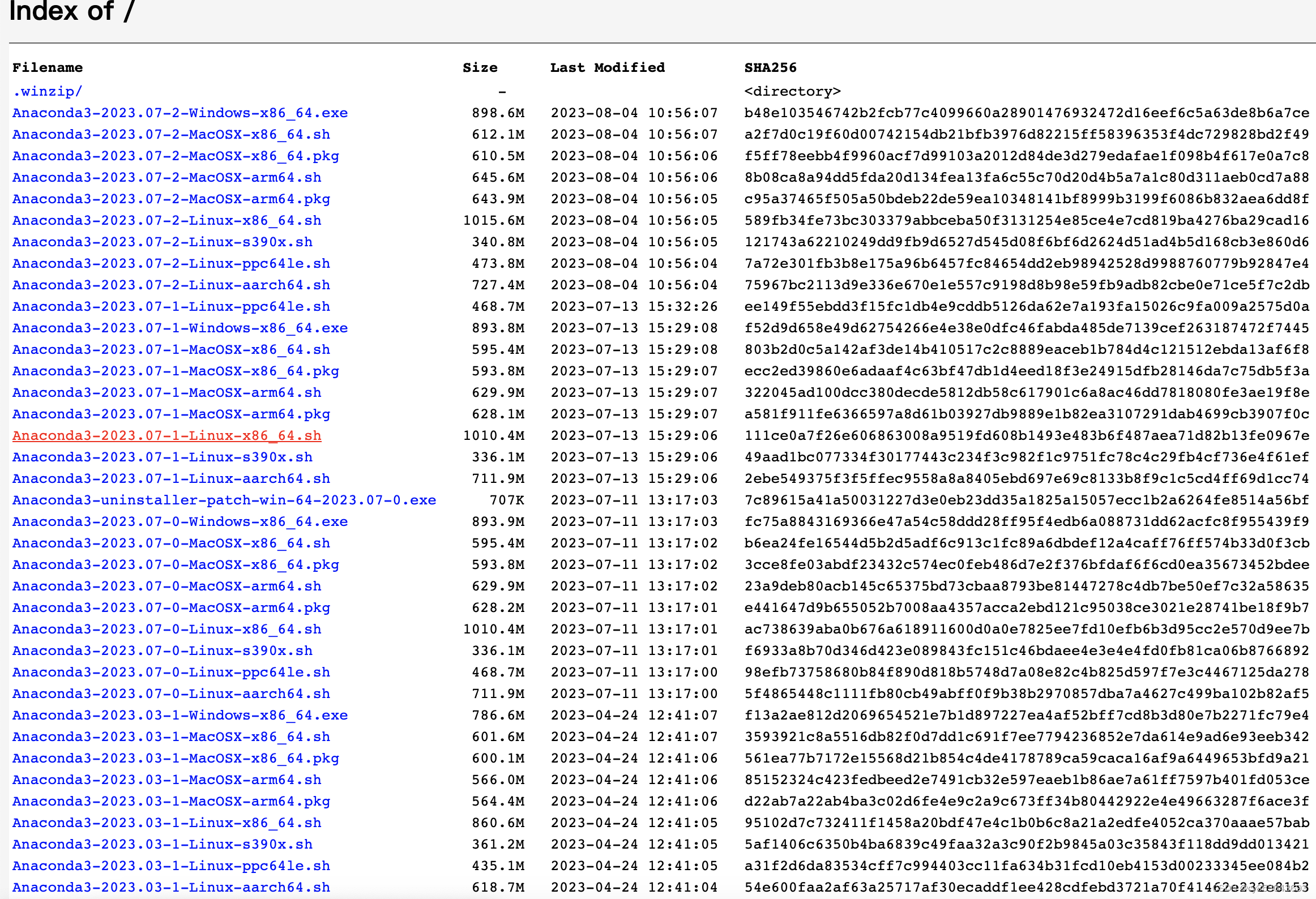The width and height of the screenshot is (1316, 899).
Task: Download Anaconda3-2023.07-1-Windows-x86_64.exe
Action: click(180, 328)
